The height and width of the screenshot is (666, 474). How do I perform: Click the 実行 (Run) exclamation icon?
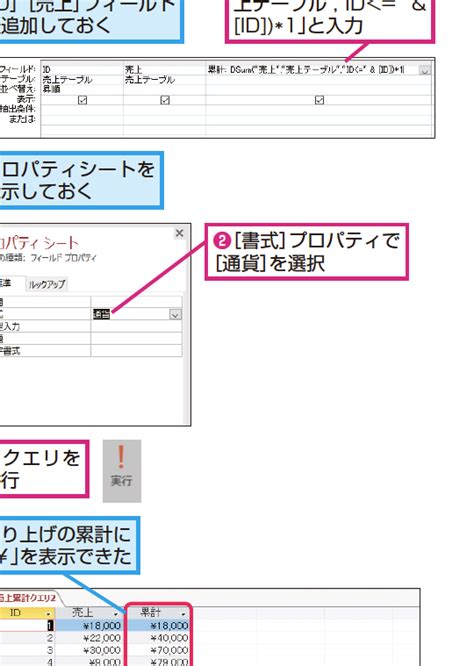(121, 471)
